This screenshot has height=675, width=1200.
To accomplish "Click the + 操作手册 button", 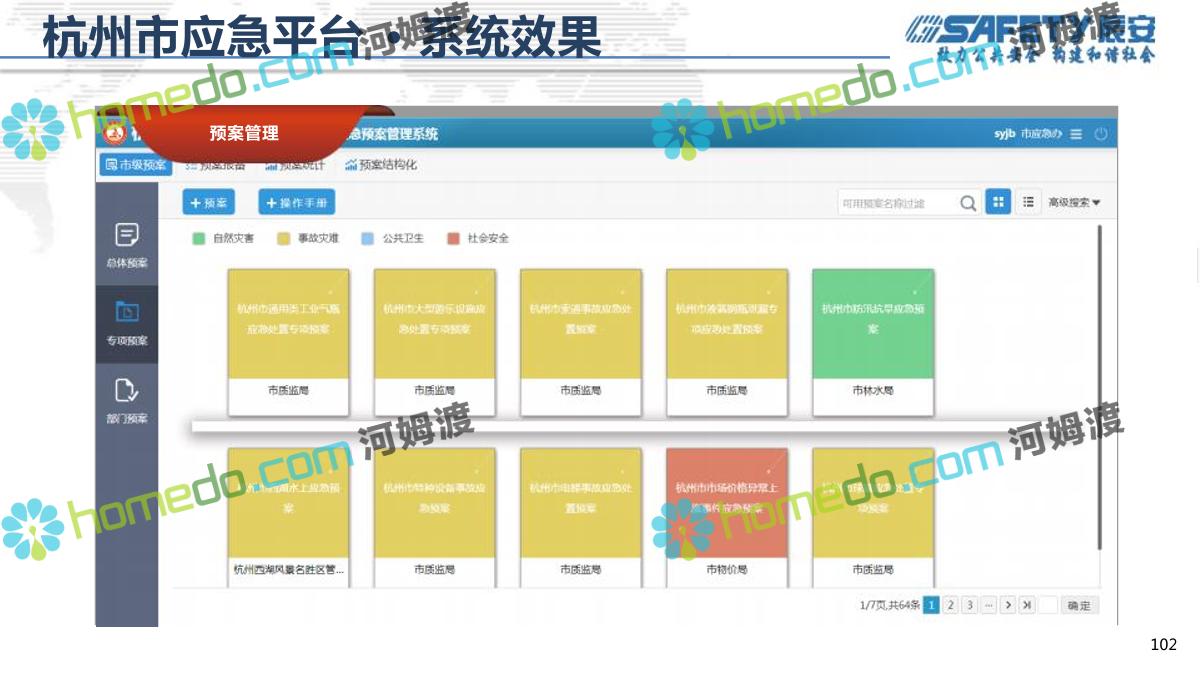I will 296,203.
